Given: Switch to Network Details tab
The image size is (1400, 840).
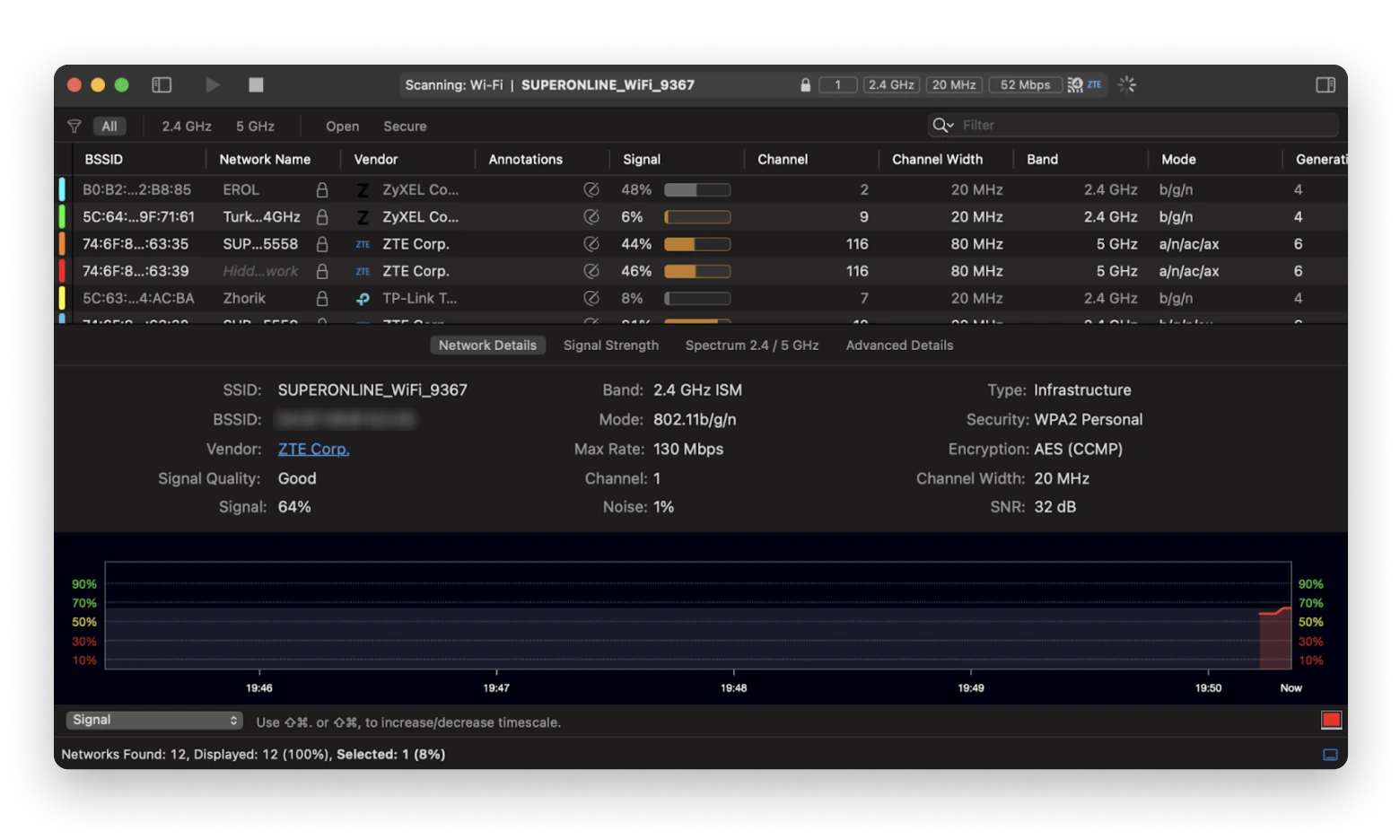Looking at the screenshot, I should [x=487, y=346].
